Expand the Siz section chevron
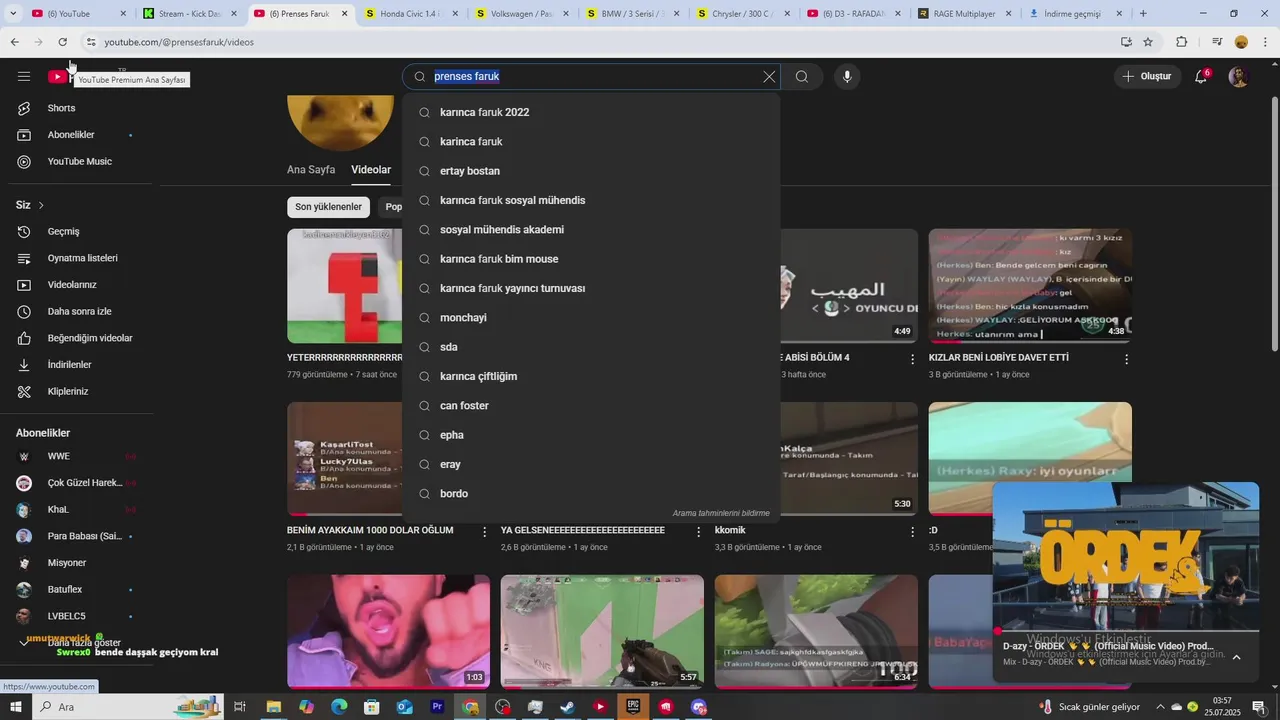 click(41, 205)
